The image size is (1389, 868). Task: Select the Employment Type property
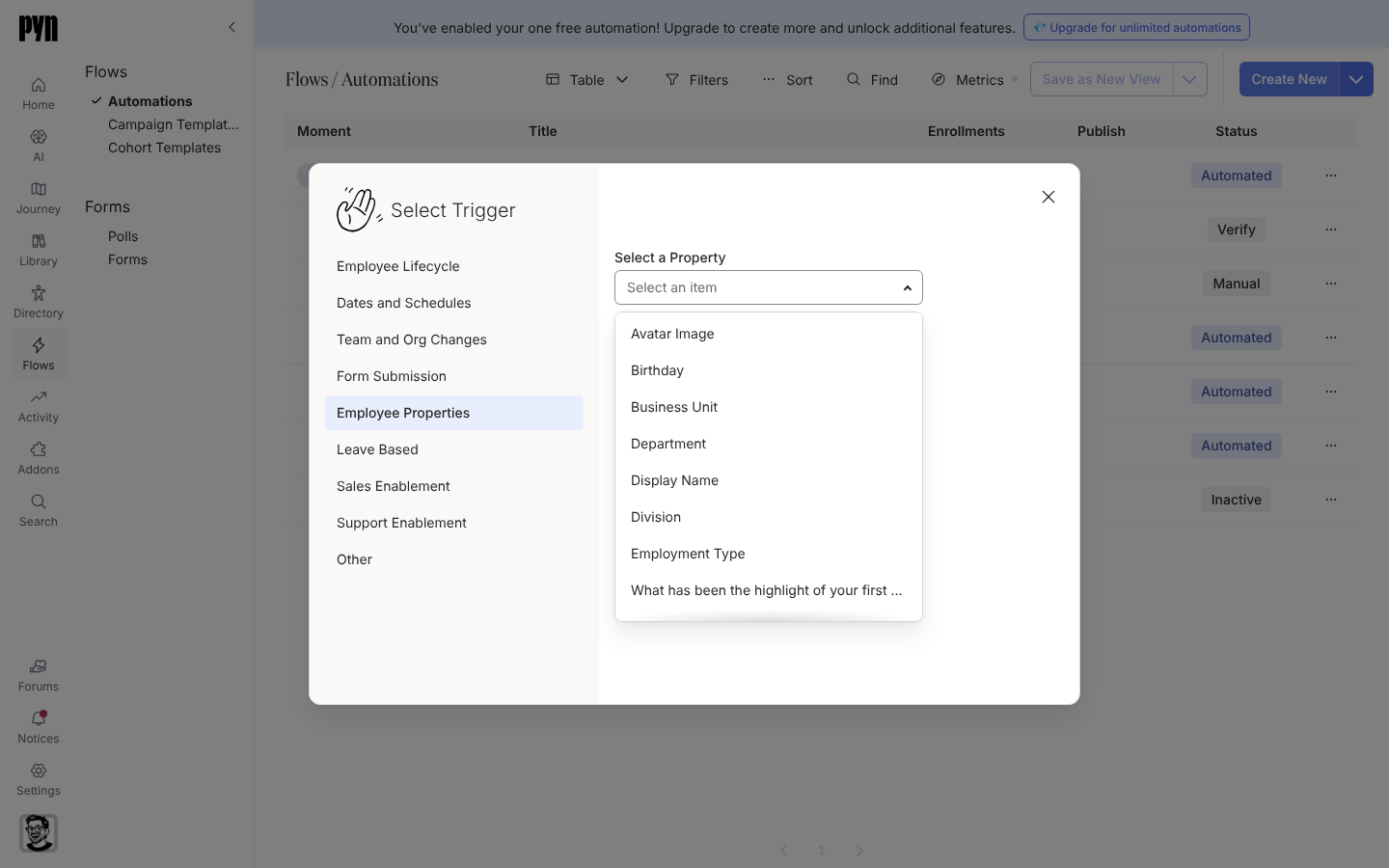(x=769, y=554)
